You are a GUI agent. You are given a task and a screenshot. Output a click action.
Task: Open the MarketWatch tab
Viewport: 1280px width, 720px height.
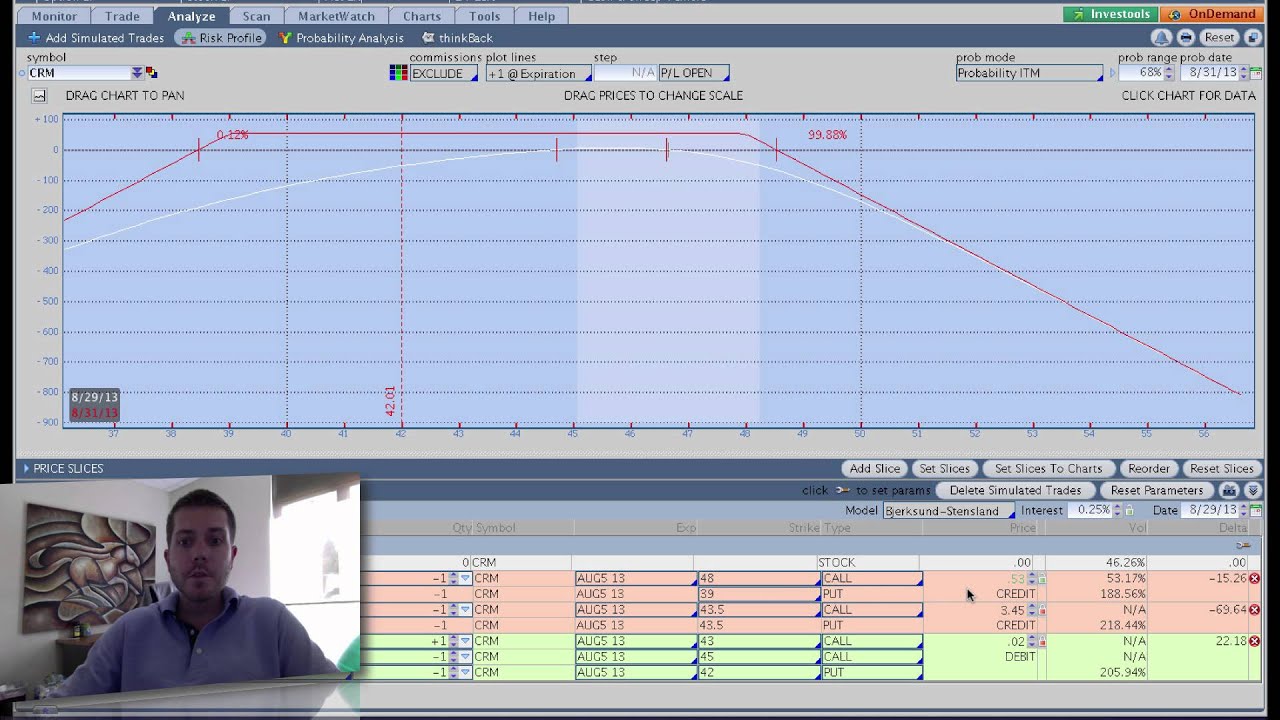click(336, 16)
